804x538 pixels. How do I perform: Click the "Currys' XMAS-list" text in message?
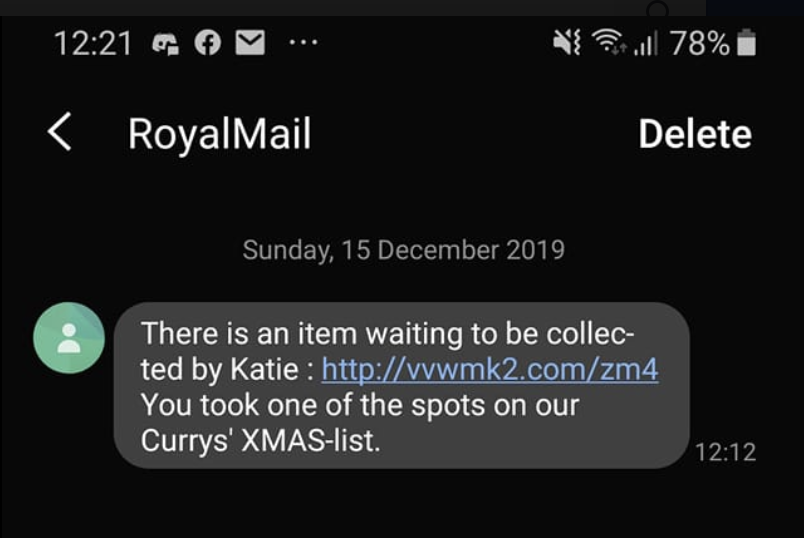260,441
